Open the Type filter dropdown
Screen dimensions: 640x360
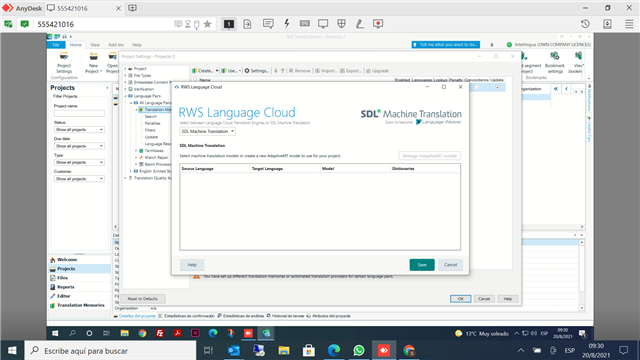point(79,162)
